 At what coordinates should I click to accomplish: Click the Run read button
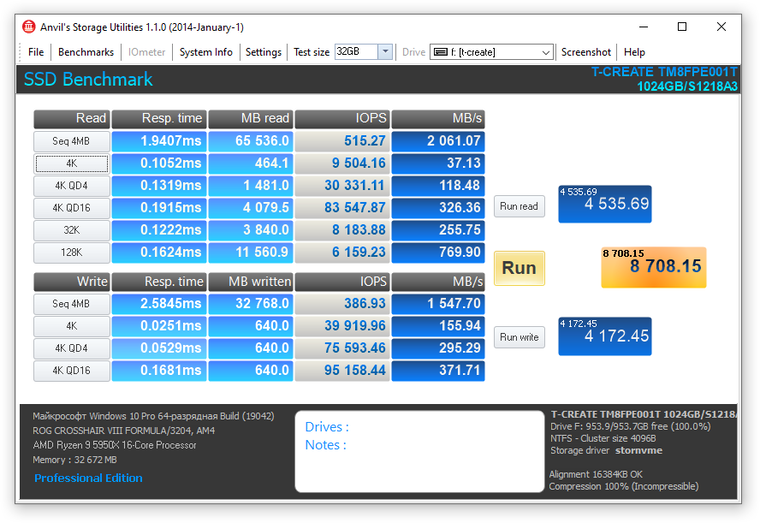pos(519,206)
